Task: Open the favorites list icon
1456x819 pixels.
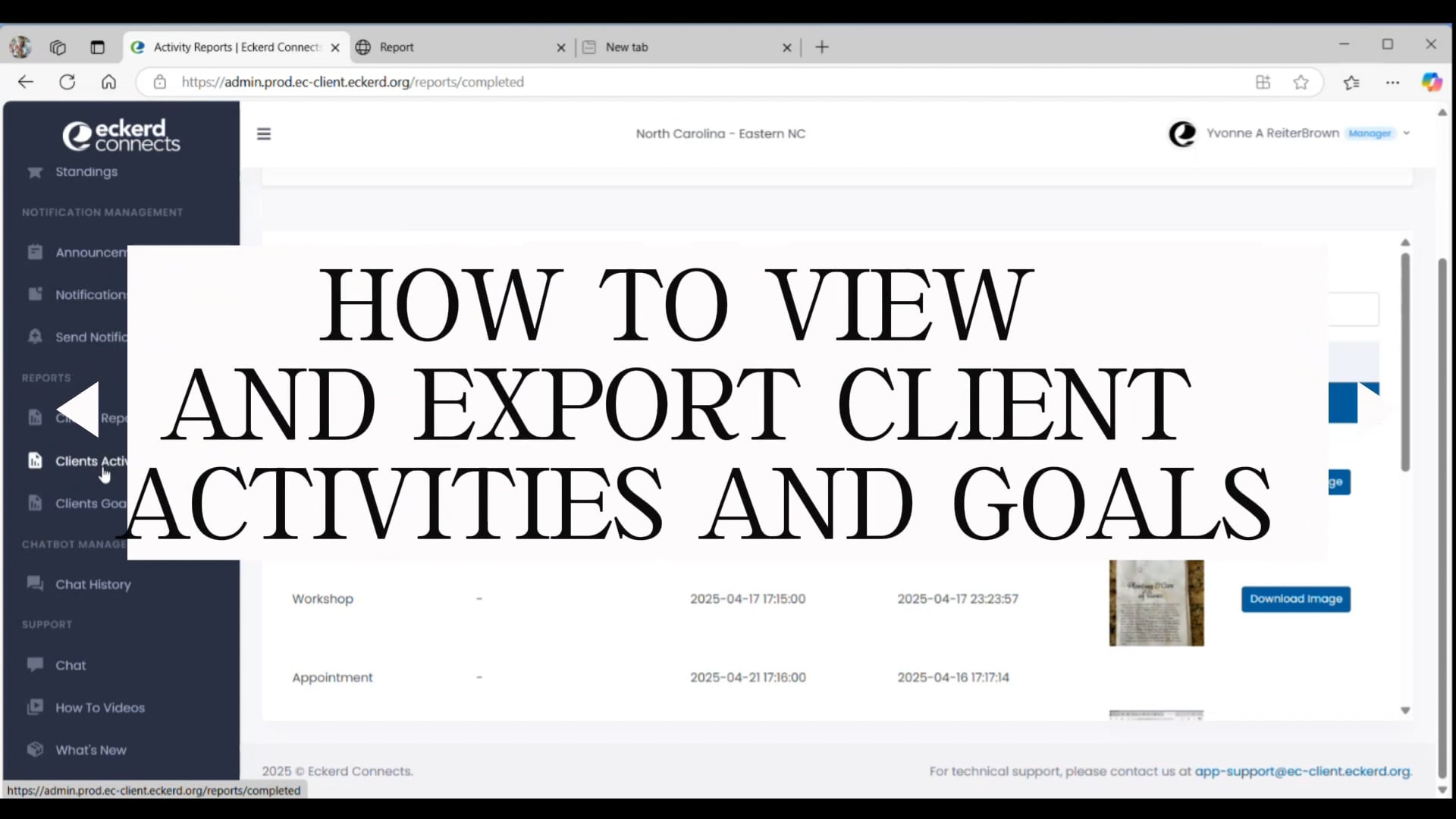Action: pyautogui.click(x=1352, y=82)
